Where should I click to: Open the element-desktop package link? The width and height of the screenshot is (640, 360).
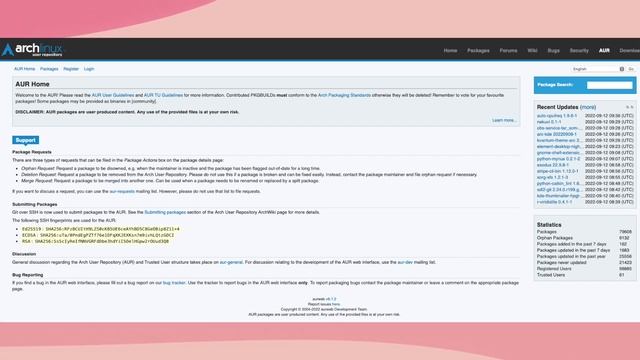[x=559, y=147]
